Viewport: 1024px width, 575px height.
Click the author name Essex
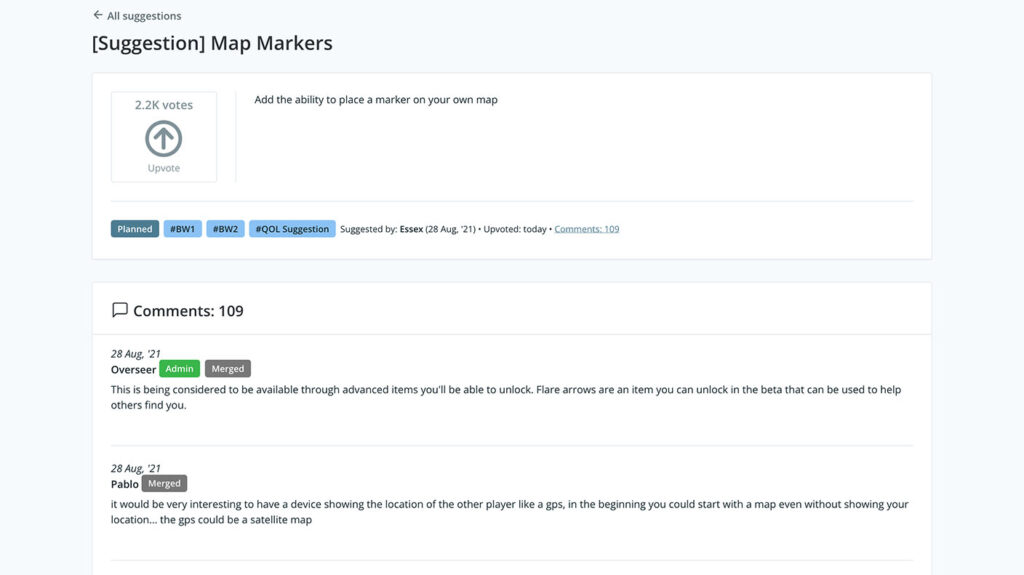[x=411, y=229]
